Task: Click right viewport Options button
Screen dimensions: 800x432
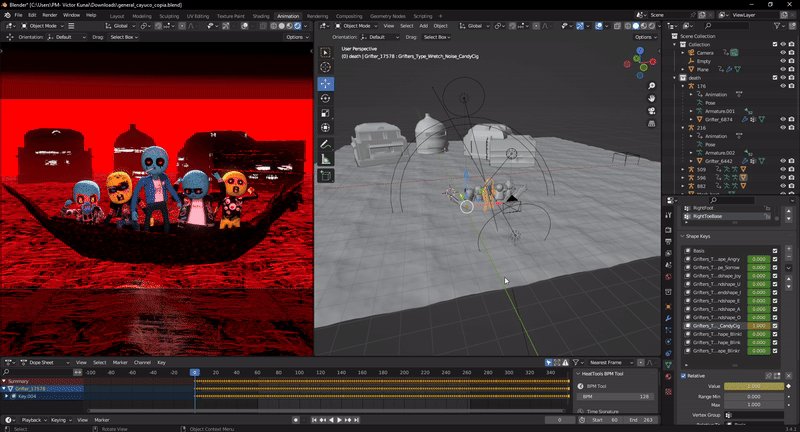Action: tap(645, 37)
